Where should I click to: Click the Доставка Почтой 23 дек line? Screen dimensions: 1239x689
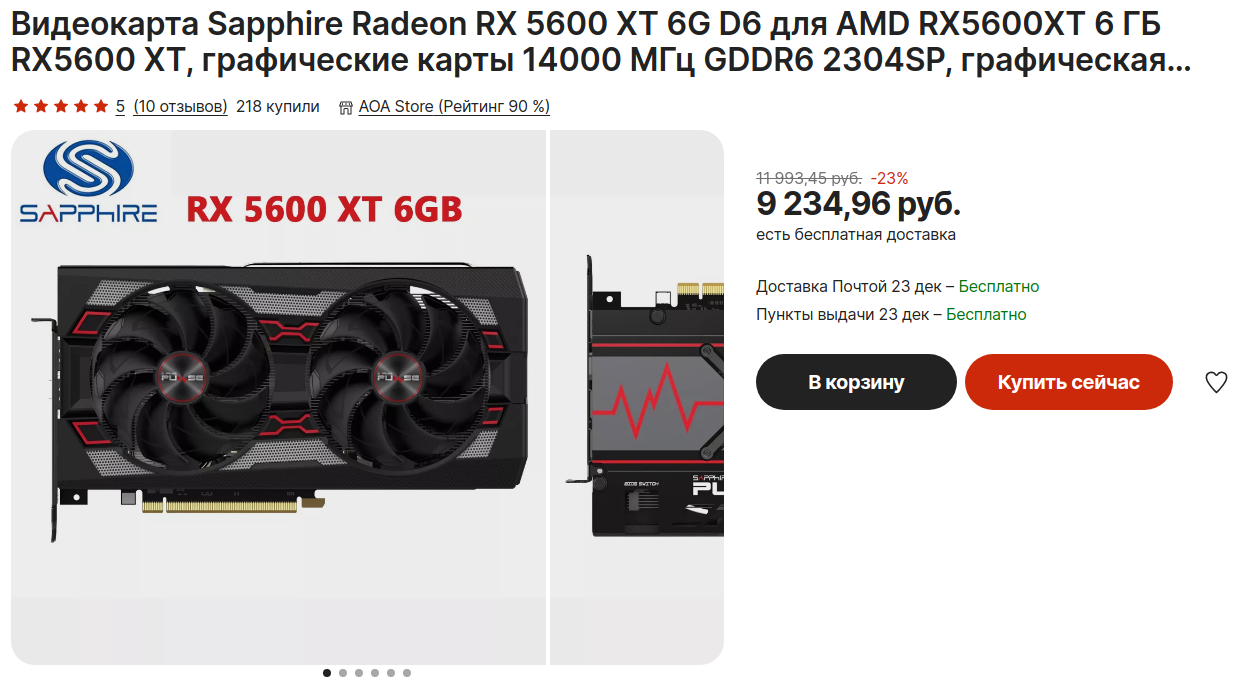click(x=898, y=286)
